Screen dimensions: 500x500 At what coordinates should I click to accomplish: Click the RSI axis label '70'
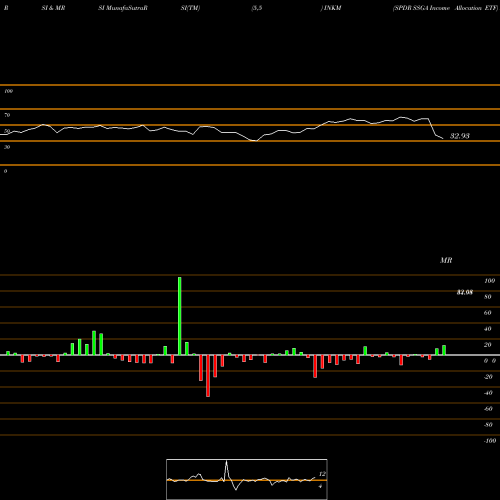(7, 115)
